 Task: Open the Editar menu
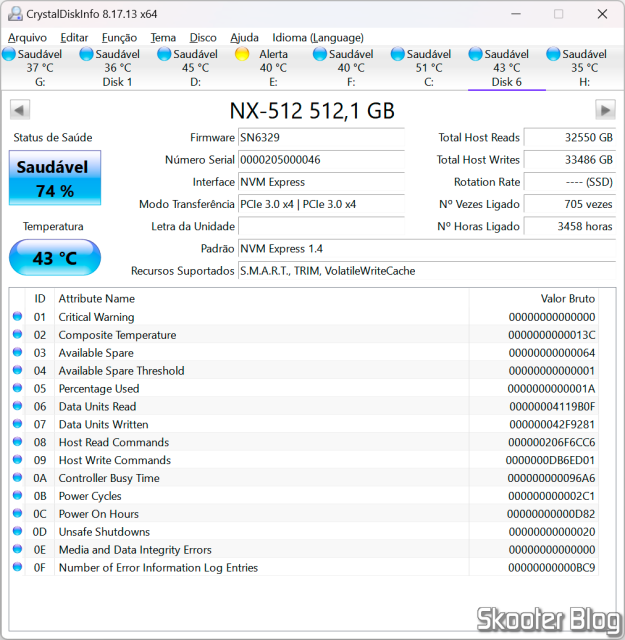(74, 38)
